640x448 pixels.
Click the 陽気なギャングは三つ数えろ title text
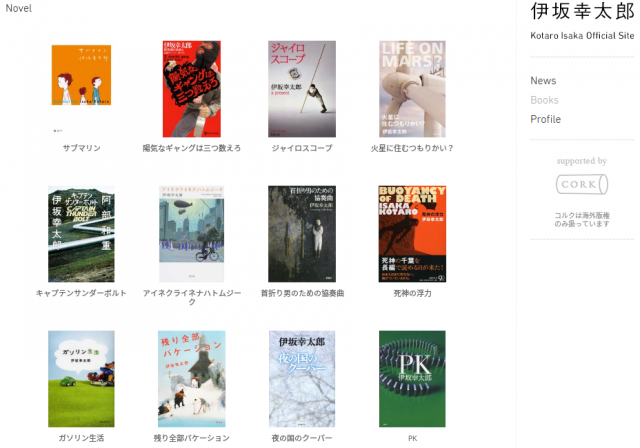point(191,148)
